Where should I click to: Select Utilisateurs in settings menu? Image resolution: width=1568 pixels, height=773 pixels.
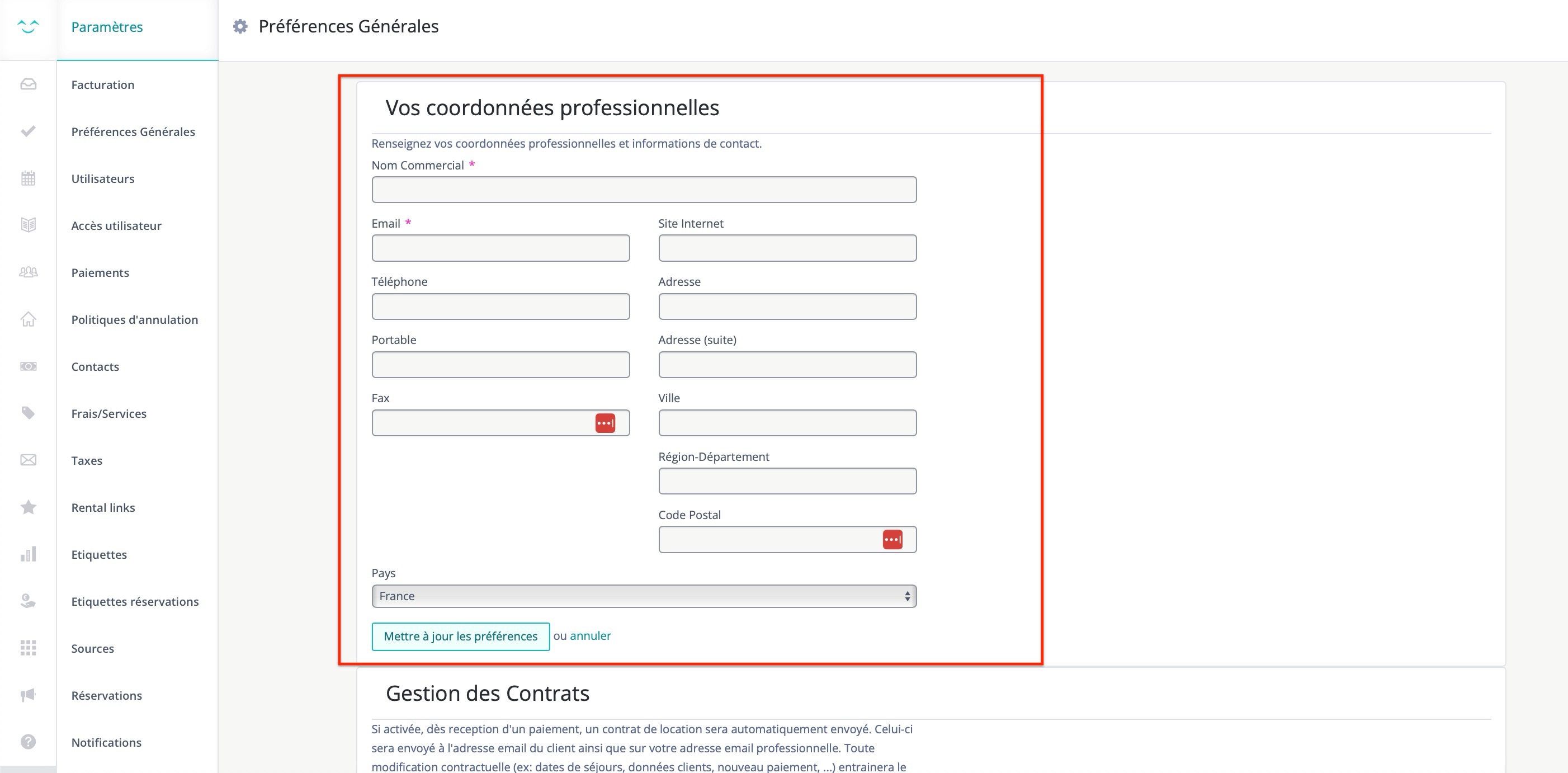pyautogui.click(x=102, y=179)
